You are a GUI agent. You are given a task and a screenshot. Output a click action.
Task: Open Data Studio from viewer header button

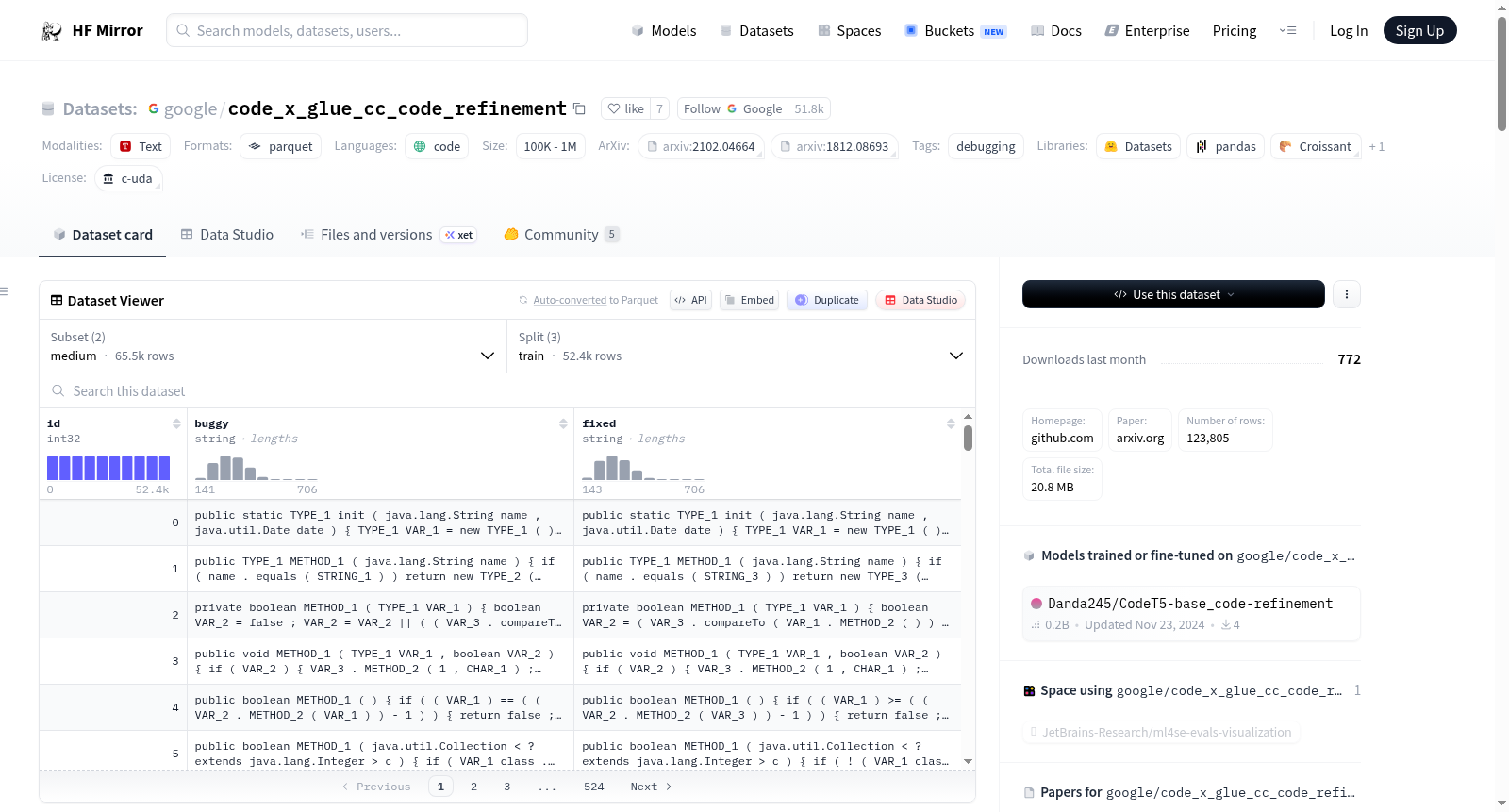[x=920, y=300]
